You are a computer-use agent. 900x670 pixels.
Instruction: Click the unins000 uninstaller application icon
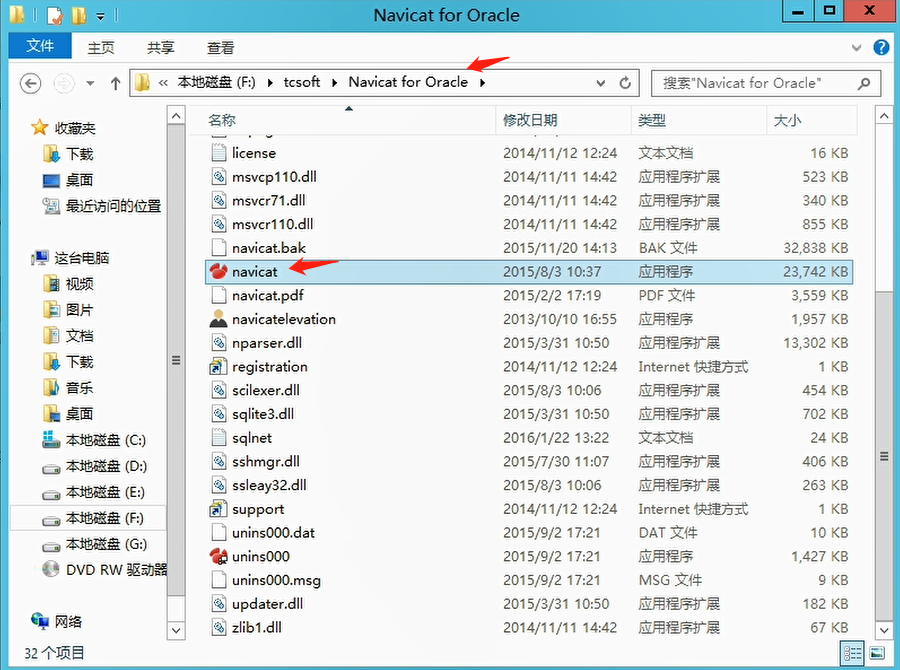pos(219,556)
